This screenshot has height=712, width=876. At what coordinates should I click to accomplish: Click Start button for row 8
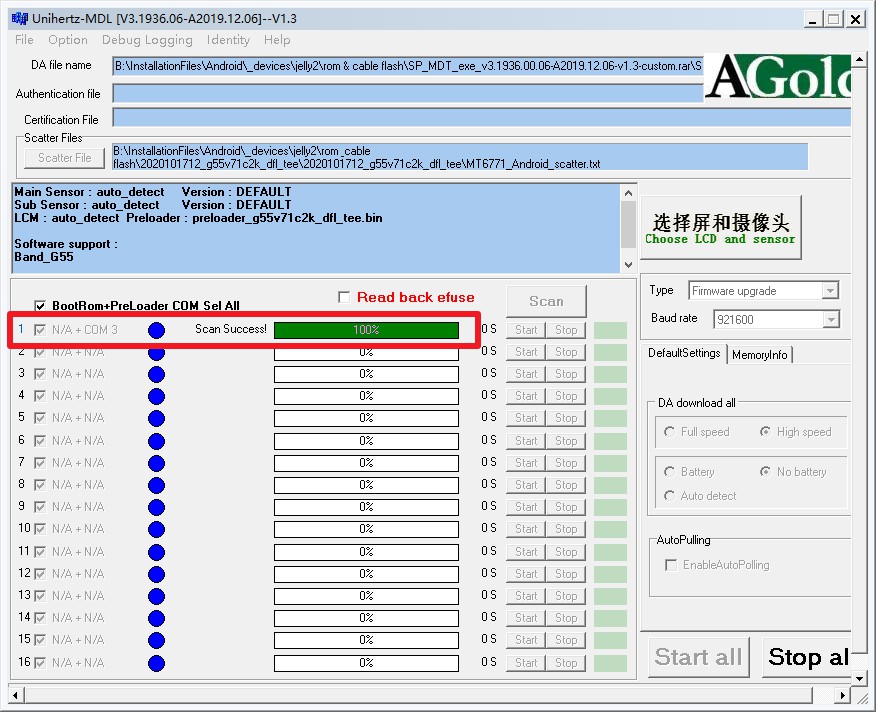click(x=526, y=485)
